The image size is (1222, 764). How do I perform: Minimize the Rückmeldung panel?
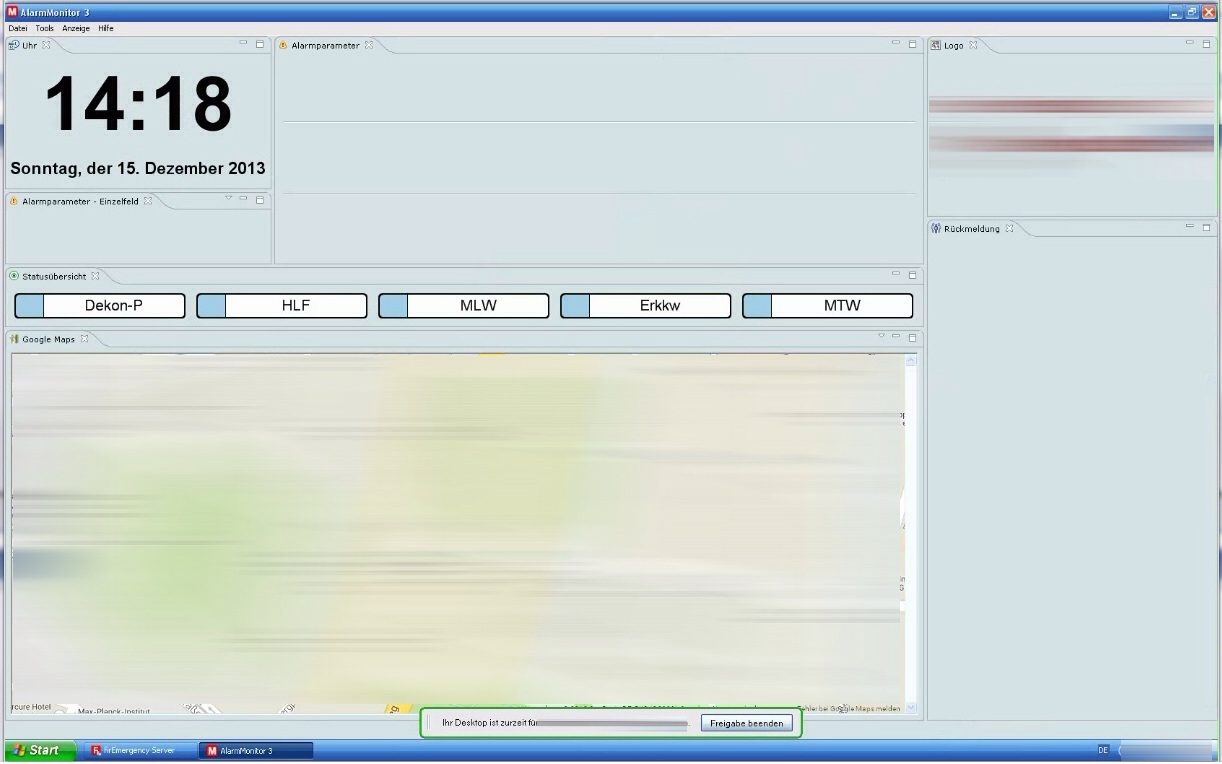pos(1190,228)
